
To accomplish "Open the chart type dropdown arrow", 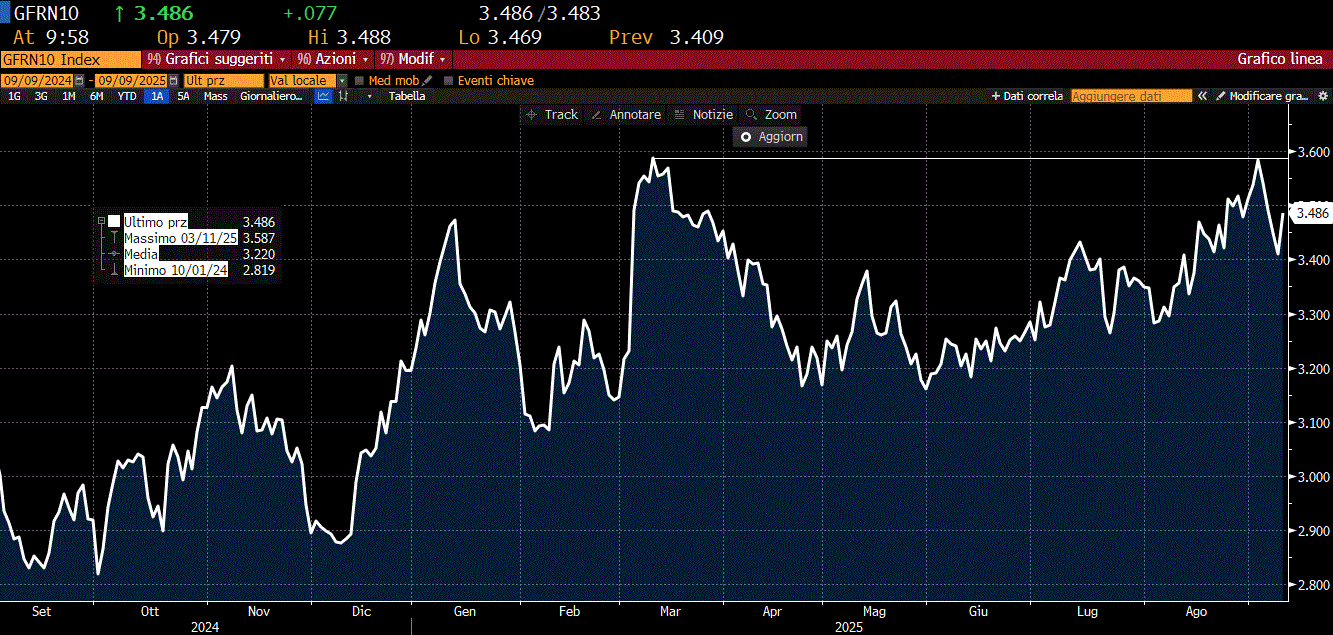I will pyautogui.click(x=370, y=96).
